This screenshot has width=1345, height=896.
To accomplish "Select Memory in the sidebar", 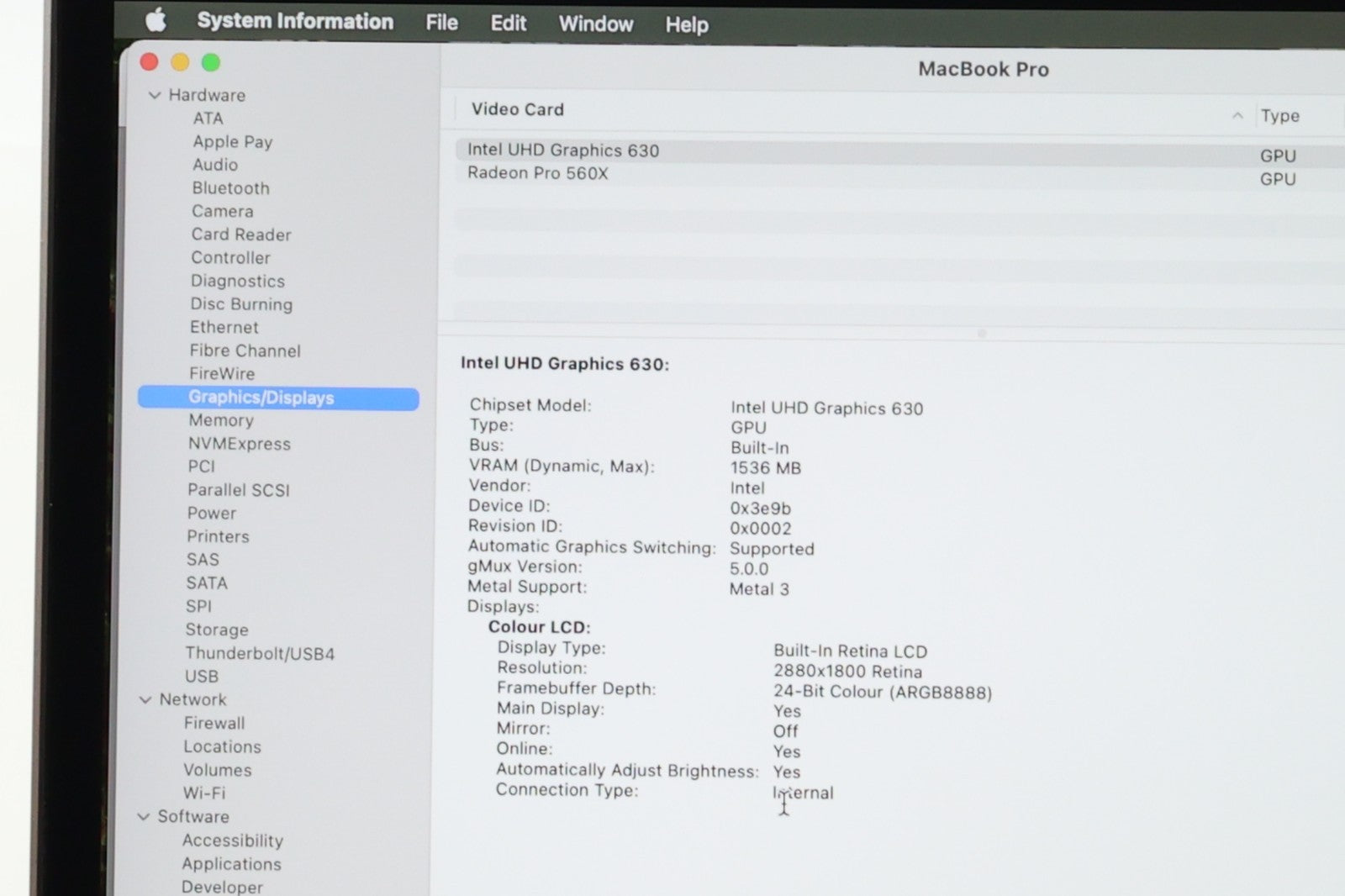I will [220, 420].
